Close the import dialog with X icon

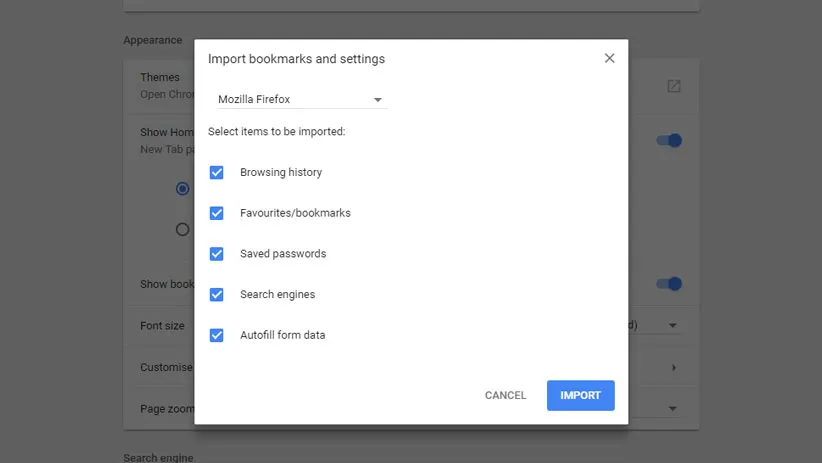[609, 58]
